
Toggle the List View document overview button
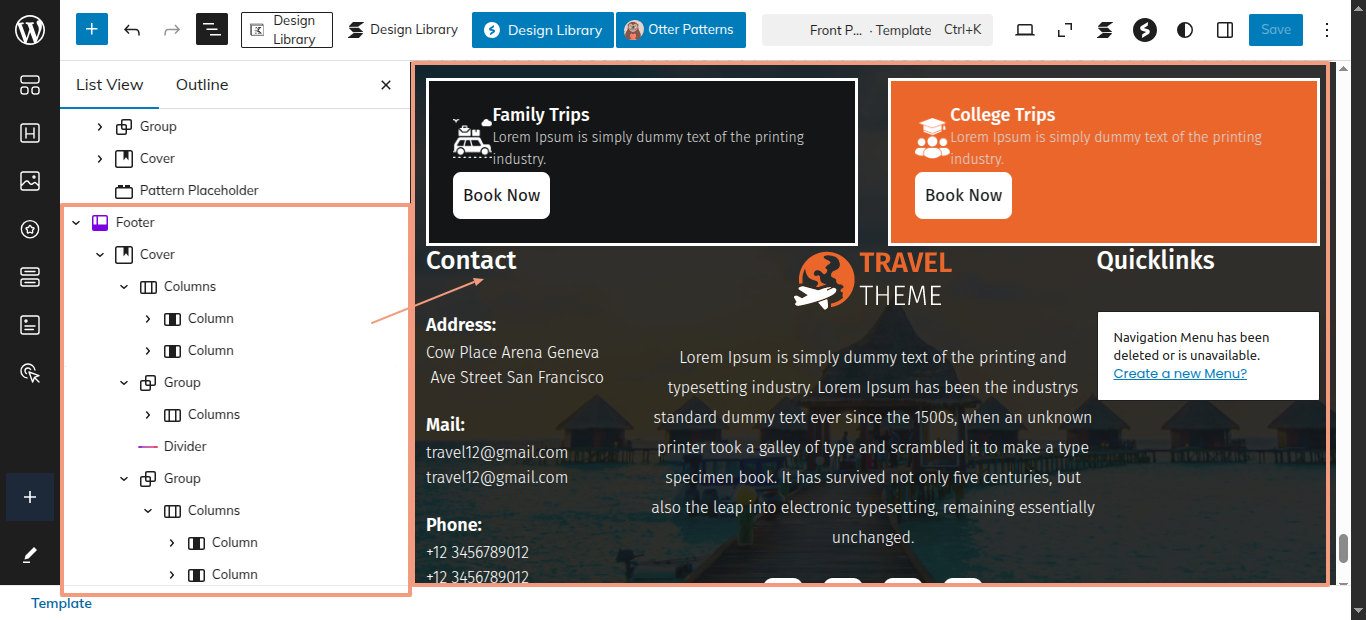[x=212, y=30]
